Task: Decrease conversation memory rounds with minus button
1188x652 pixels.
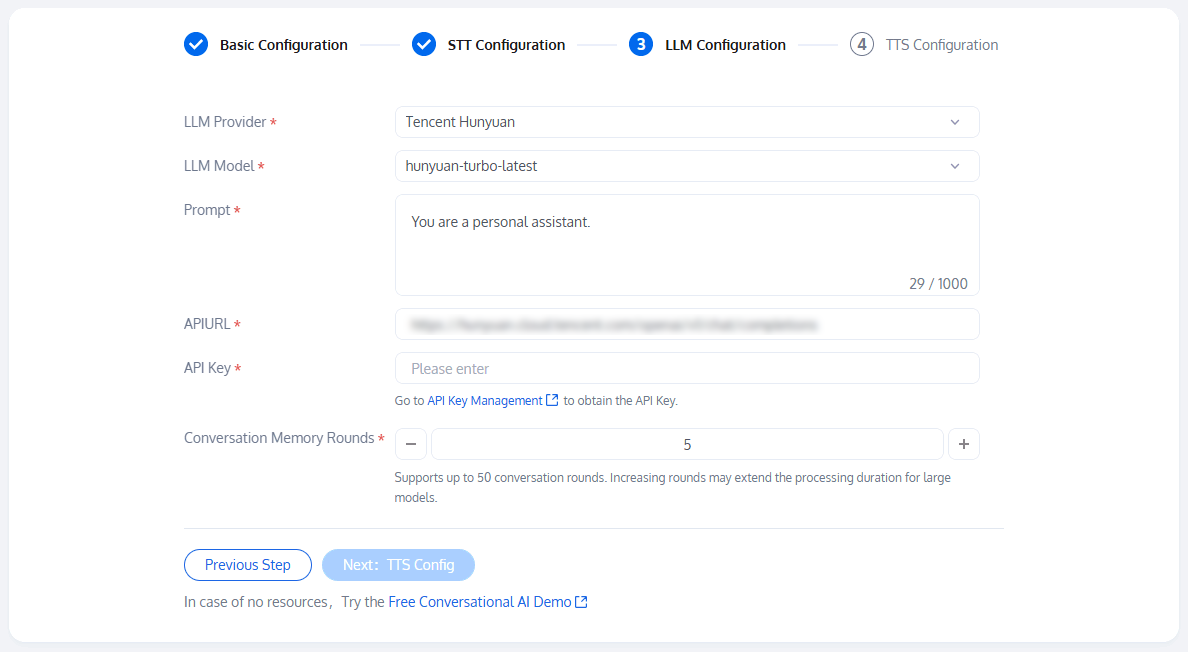Action: click(411, 444)
